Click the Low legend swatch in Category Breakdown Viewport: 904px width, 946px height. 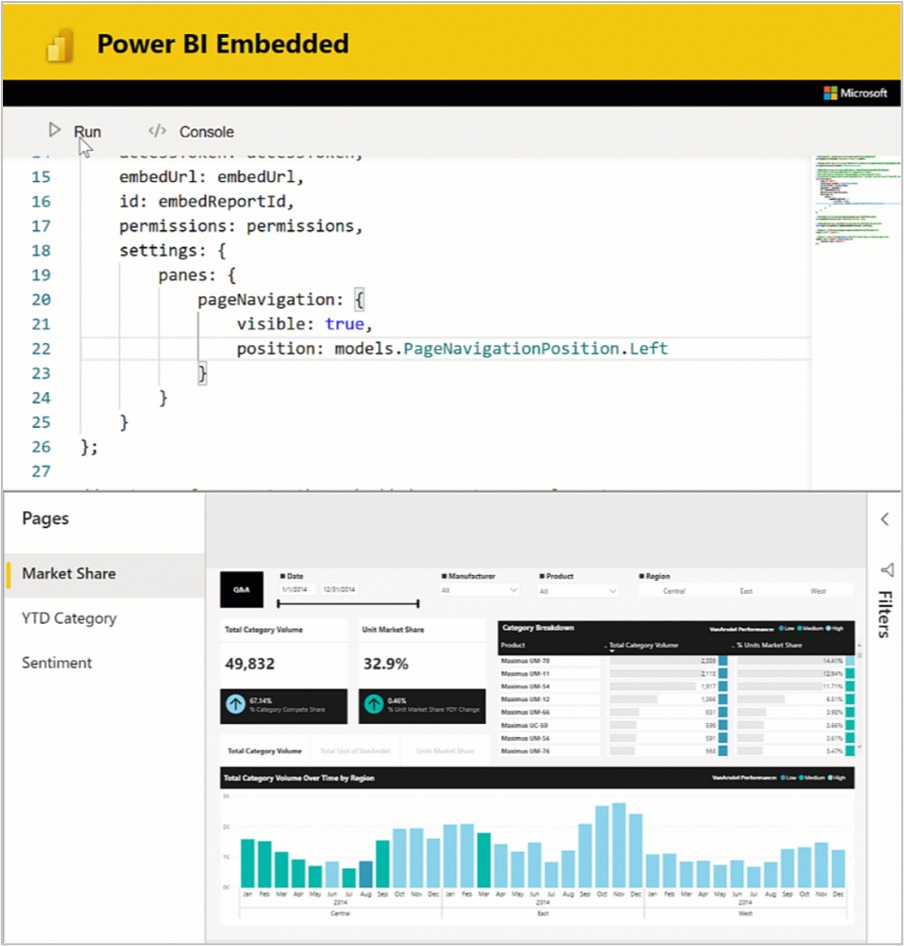(x=781, y=629)
